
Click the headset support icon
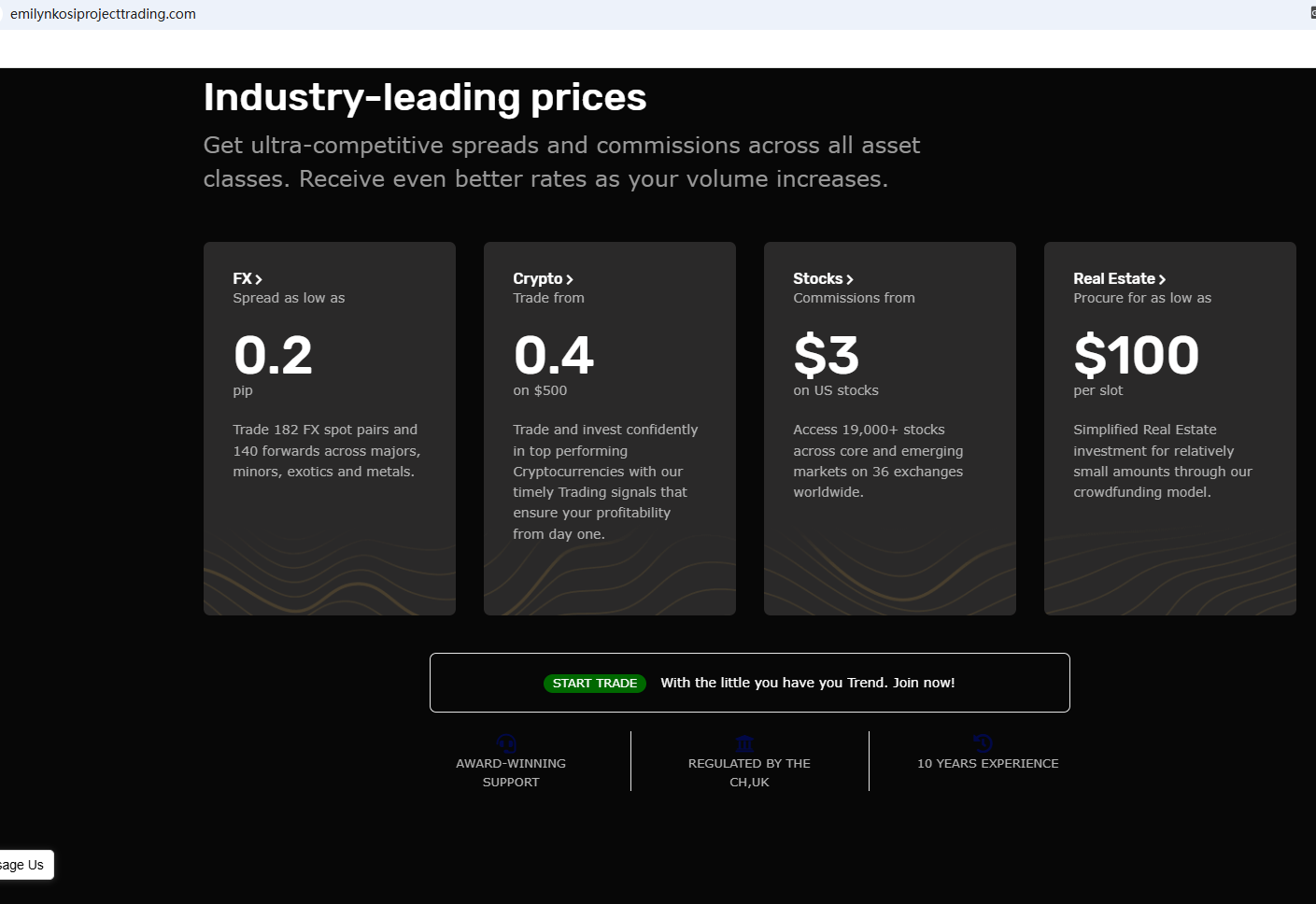(507, 743)
